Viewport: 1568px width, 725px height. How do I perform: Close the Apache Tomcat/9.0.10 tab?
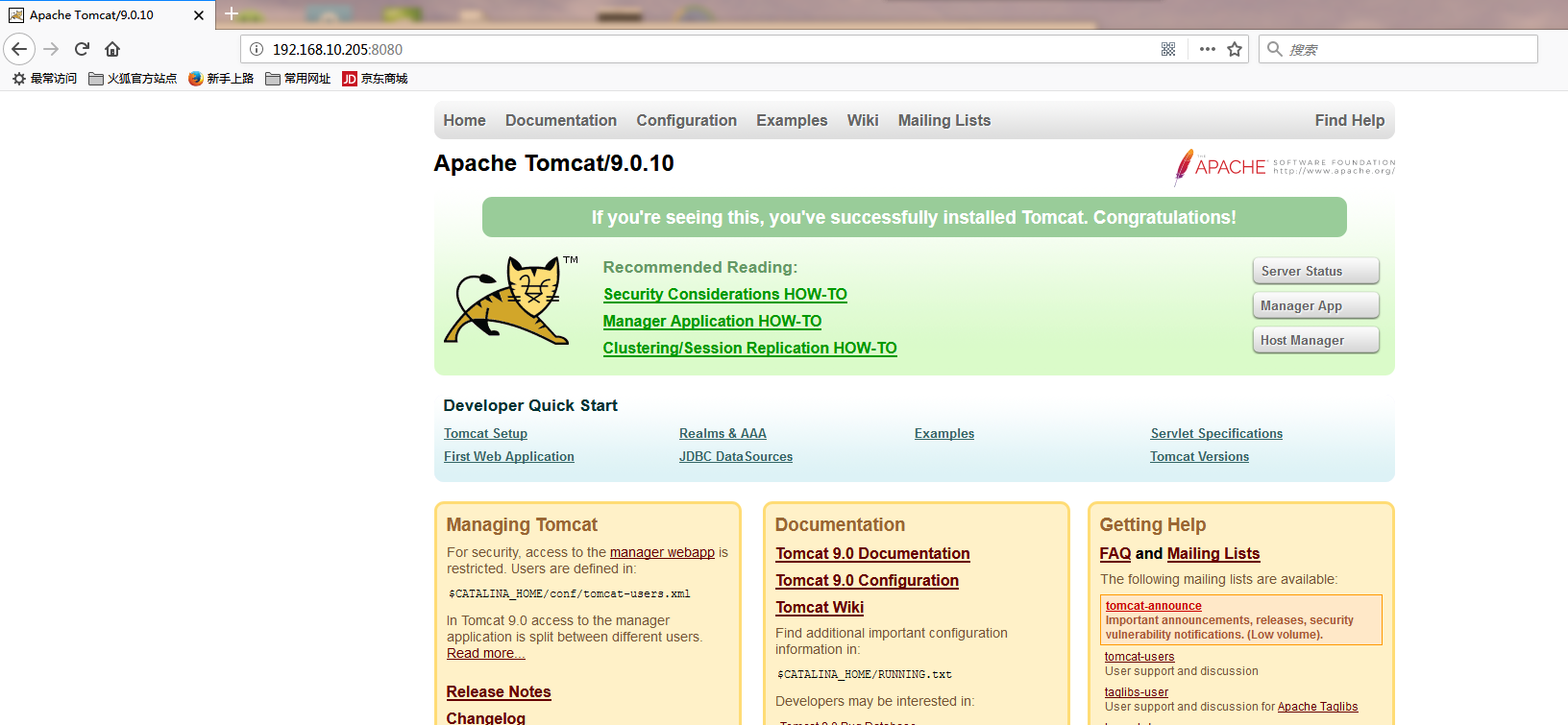[x=199, y=15]
